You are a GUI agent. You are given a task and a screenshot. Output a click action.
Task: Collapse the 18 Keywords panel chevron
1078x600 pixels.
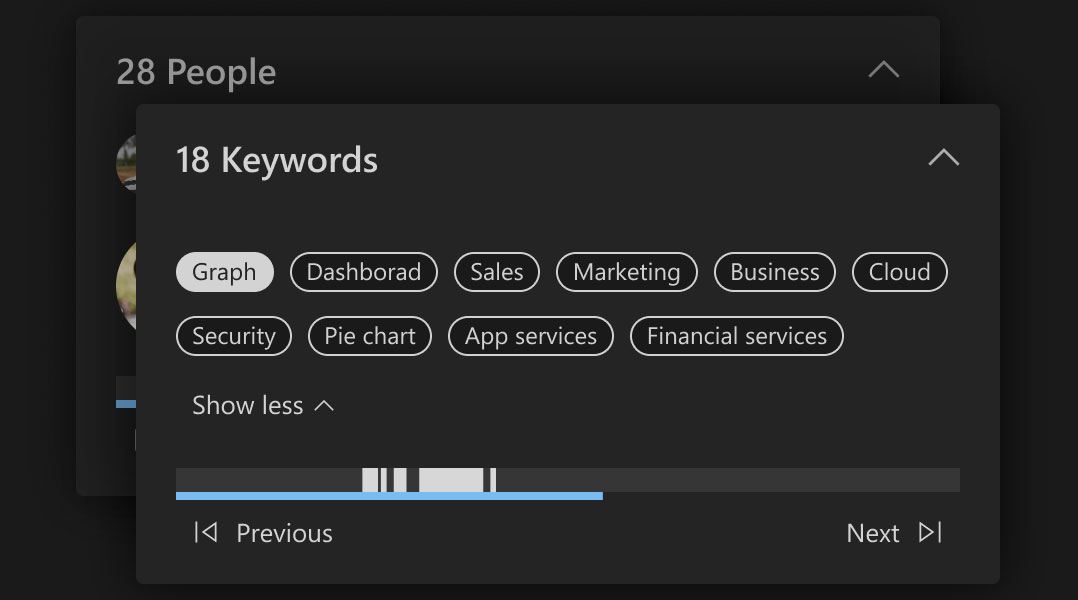pos(943,159)
